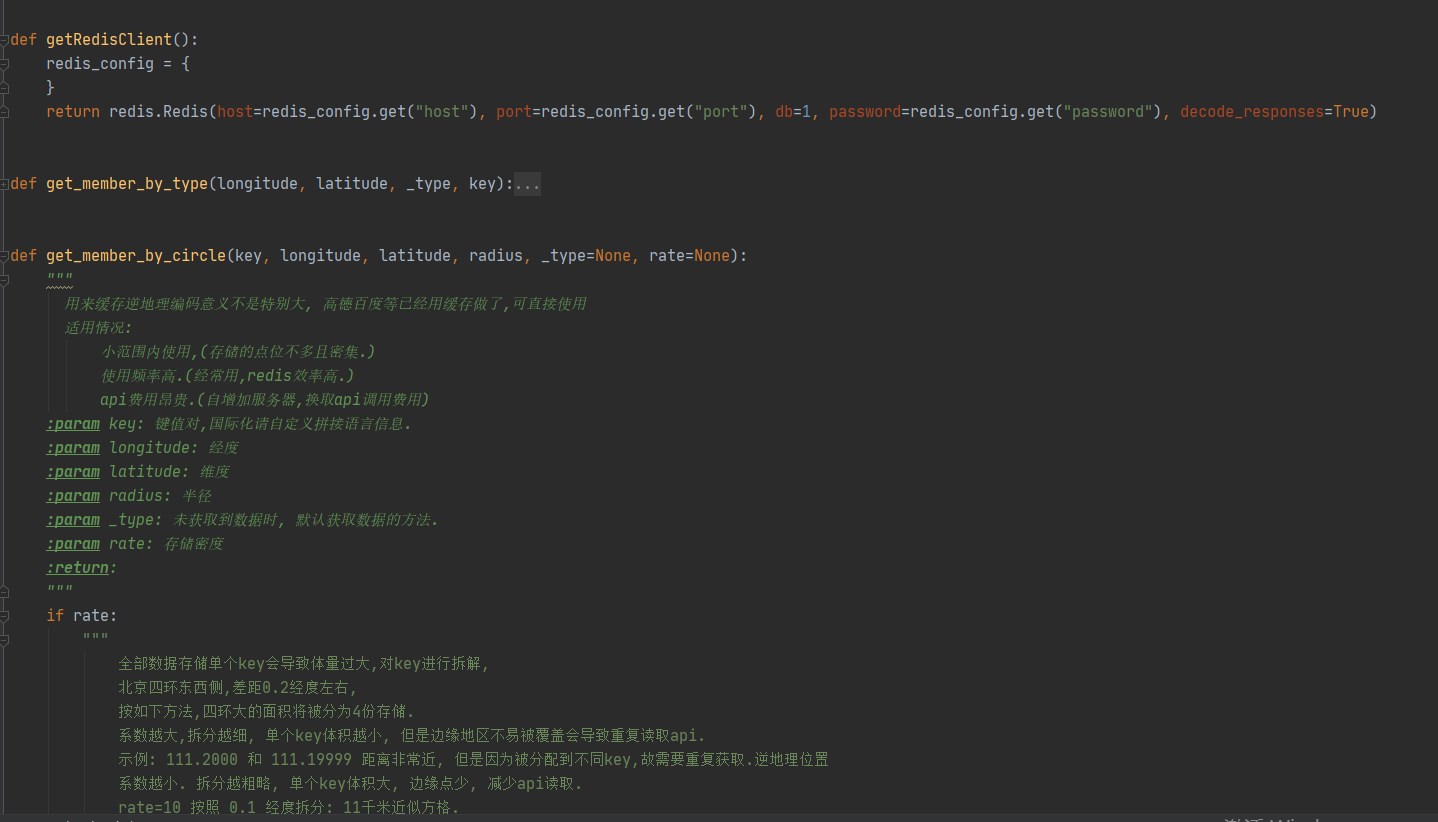This screenshot has height=822, width=1438.
Task: Click comment line '全部数据存储单个key'
Action: coord(303,664)
